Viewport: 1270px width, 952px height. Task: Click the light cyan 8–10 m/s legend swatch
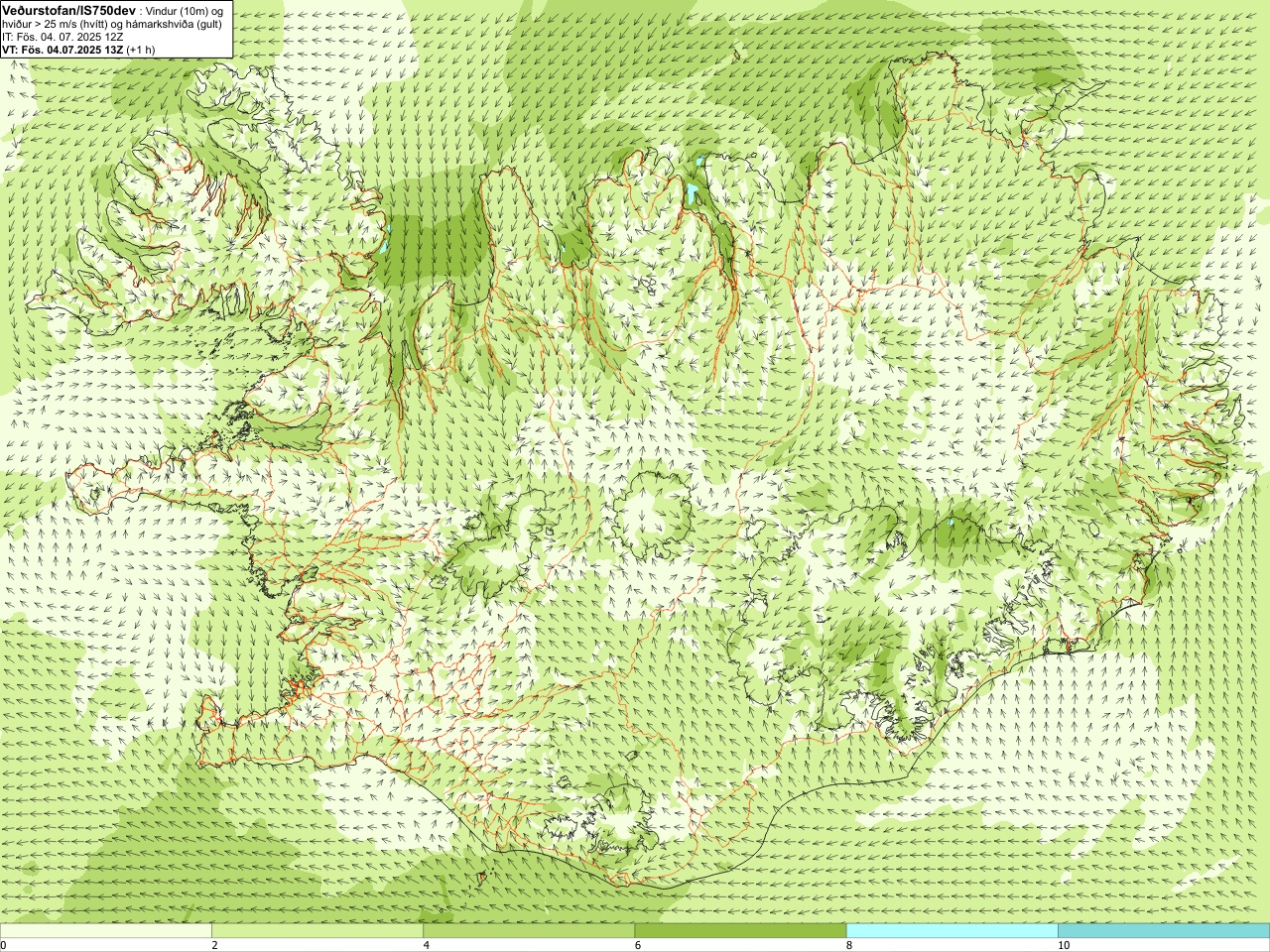pos(952,931)
